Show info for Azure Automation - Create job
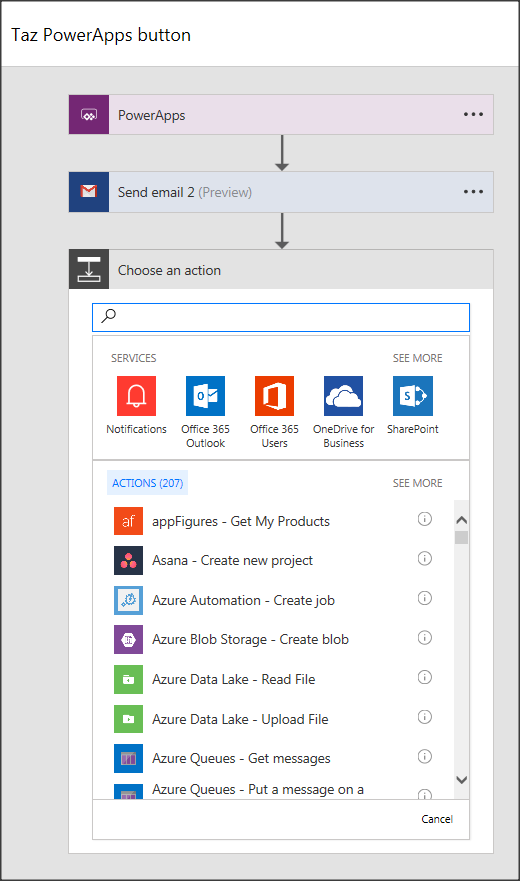This screenshot has width=520, height=881. coord(424,598)
